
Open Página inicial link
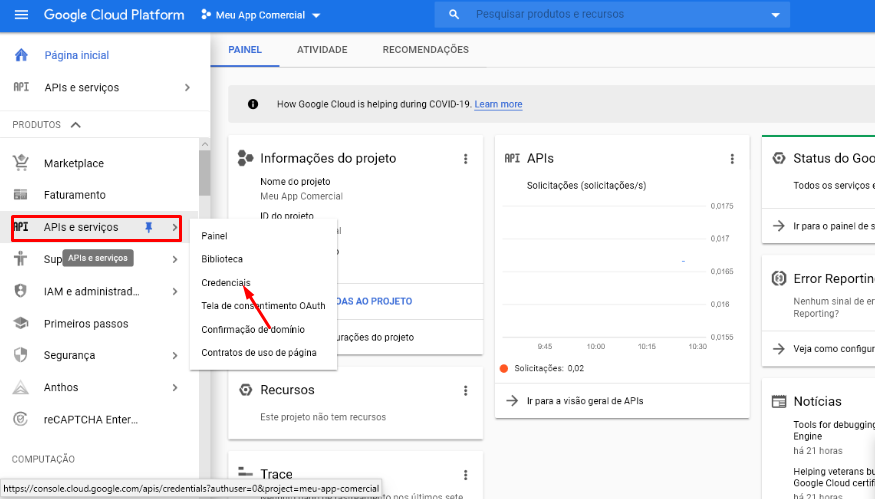click(x=76, y=55)
